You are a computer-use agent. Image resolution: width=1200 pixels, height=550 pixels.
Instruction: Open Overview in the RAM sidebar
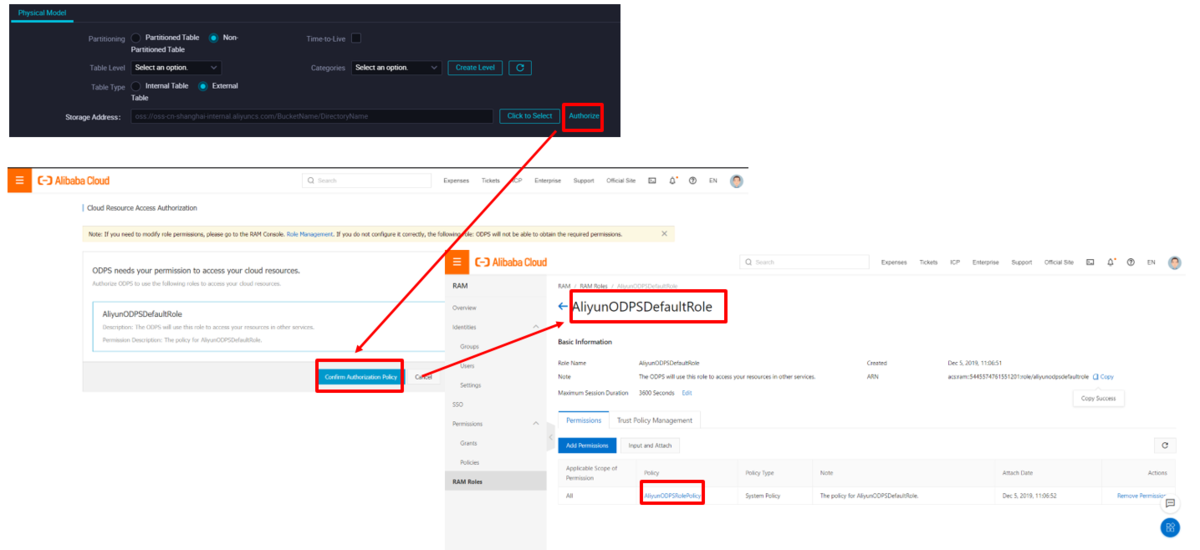pos(464,308)
